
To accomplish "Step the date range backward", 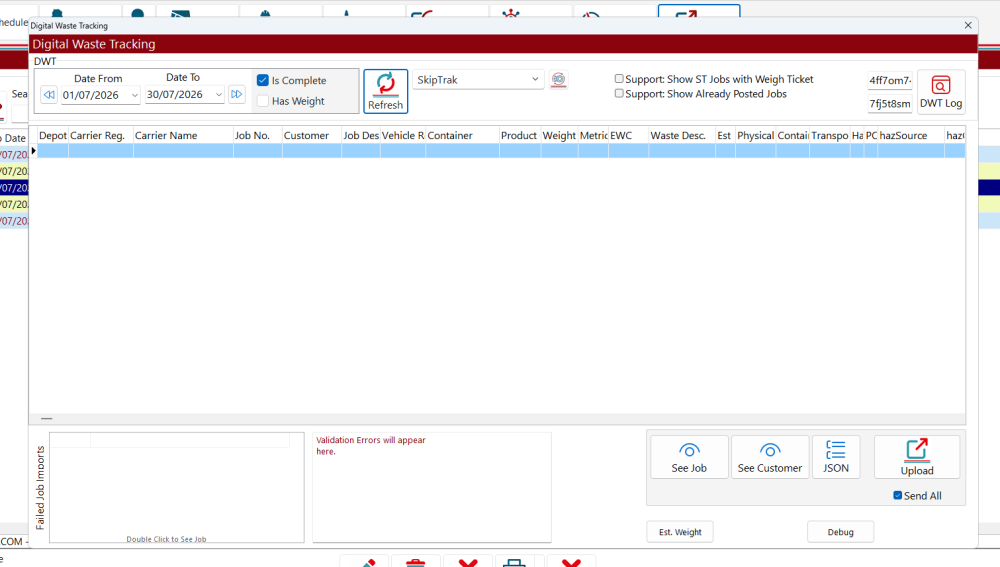I will tap(48, 94).
